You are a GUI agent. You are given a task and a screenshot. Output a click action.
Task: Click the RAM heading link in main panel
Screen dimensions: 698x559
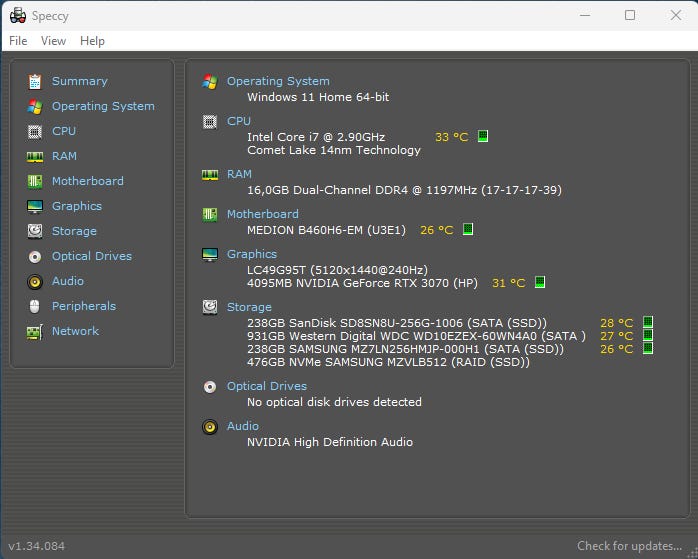click(239, 174)
